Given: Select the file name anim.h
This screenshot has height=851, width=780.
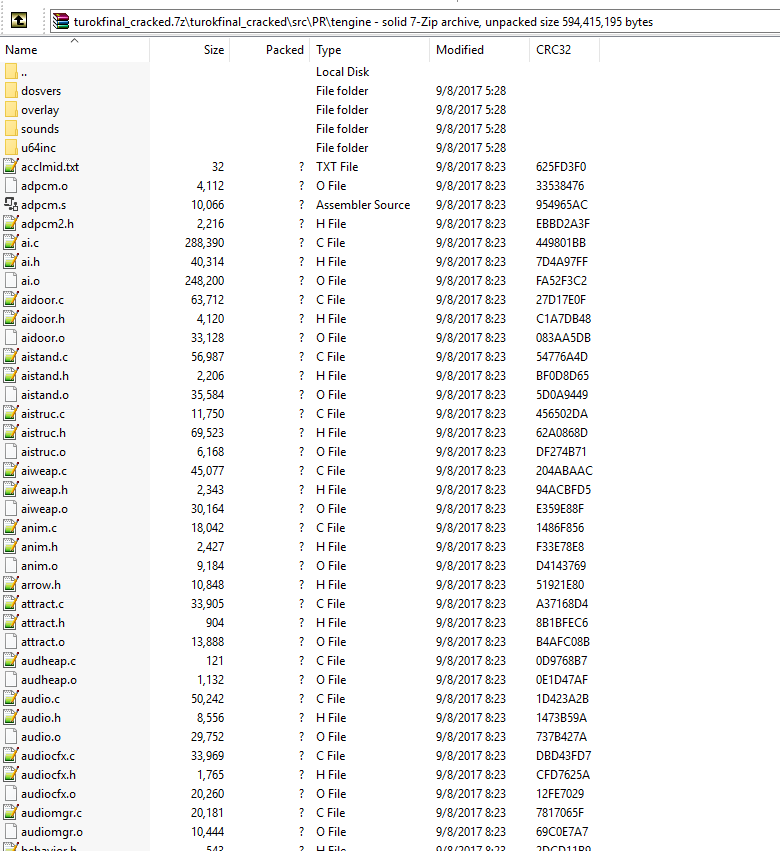Looking at the screenshot, I should click(39, 547).
